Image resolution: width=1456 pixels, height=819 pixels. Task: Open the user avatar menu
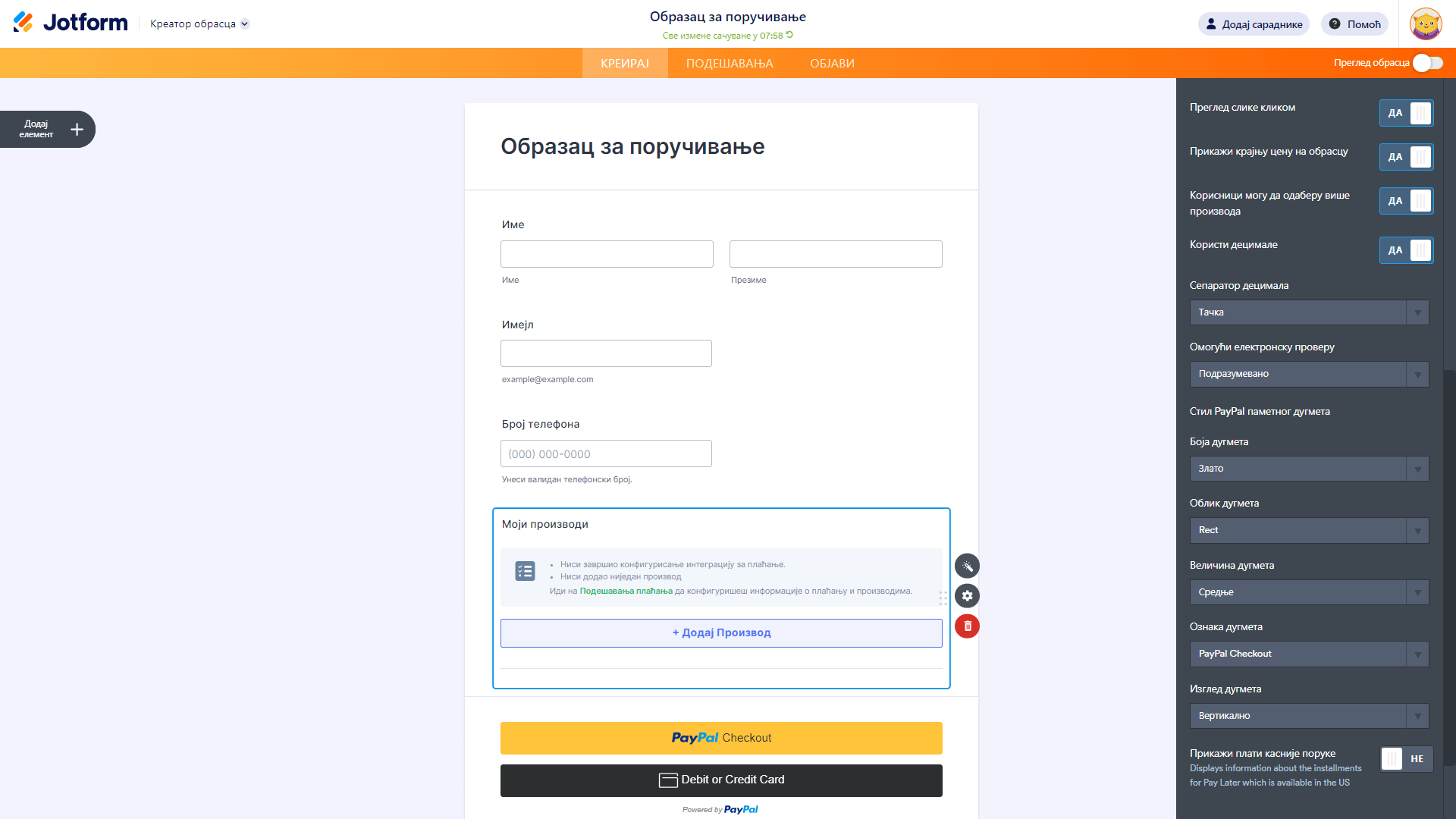tap(1425, 24)
